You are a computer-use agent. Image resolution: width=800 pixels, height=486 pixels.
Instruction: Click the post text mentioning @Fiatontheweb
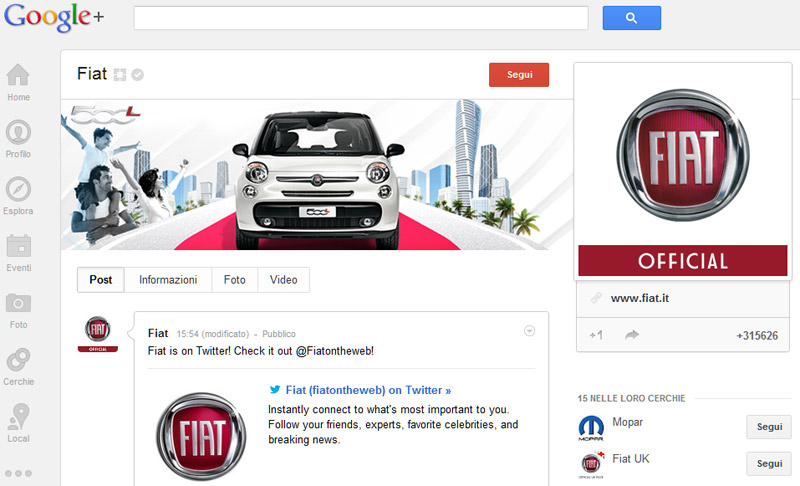(261, 351)
